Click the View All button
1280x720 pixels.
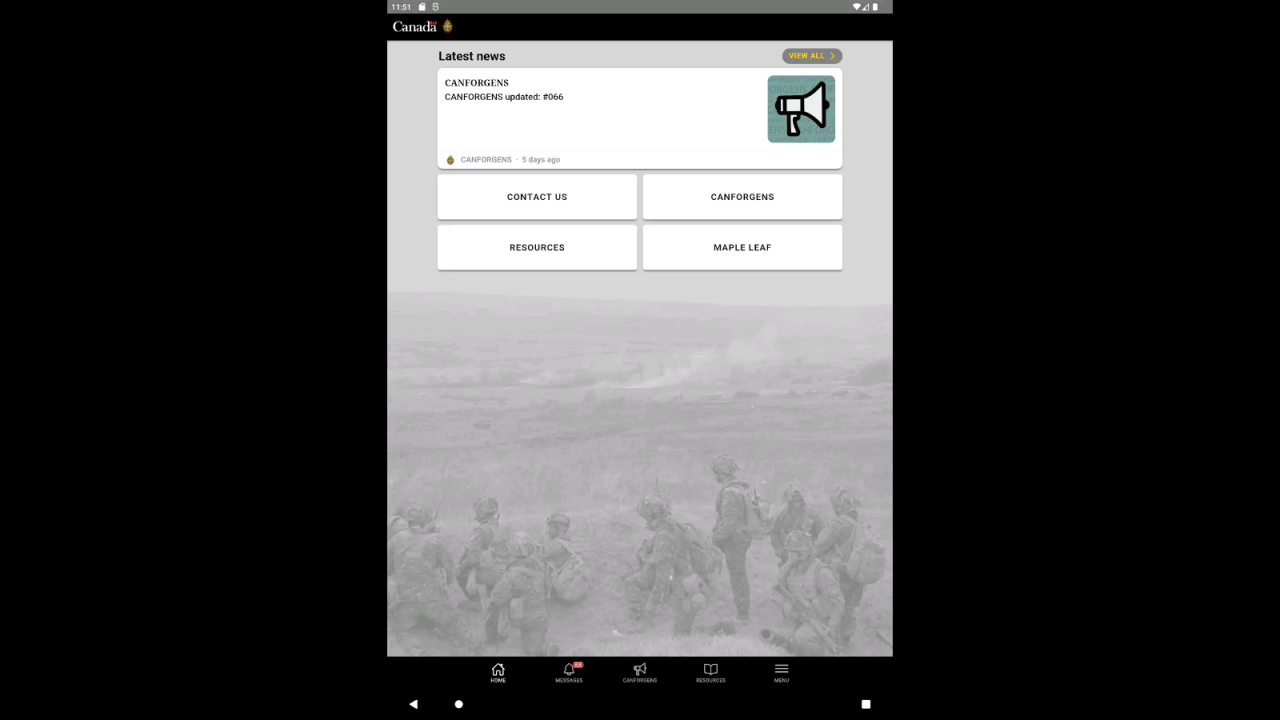coord(812,56)
